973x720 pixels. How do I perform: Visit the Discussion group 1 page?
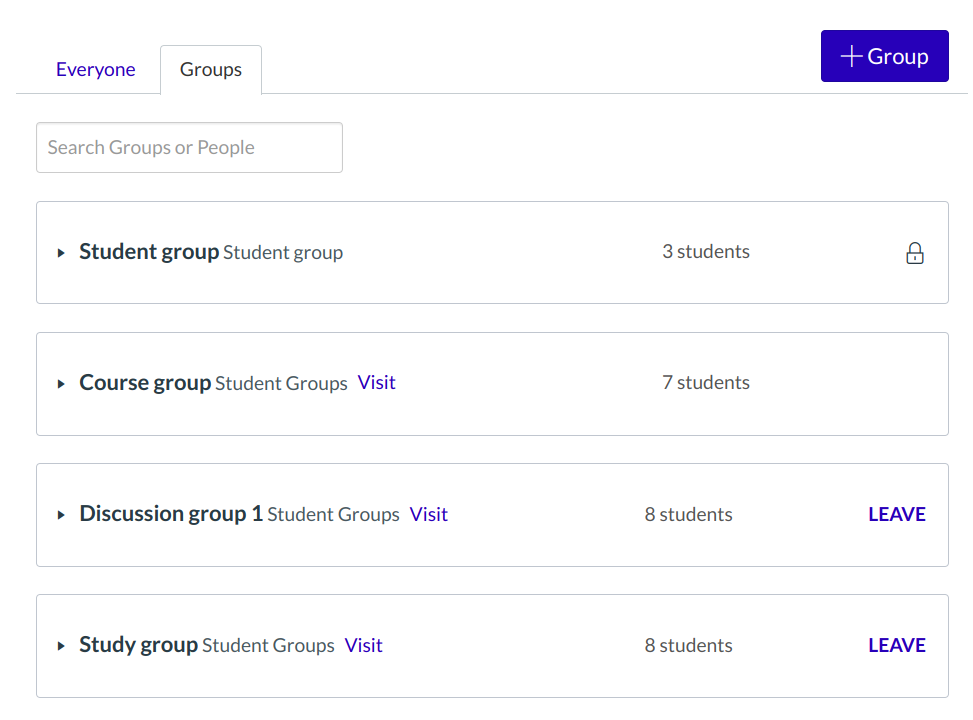[x=428, y=514]
